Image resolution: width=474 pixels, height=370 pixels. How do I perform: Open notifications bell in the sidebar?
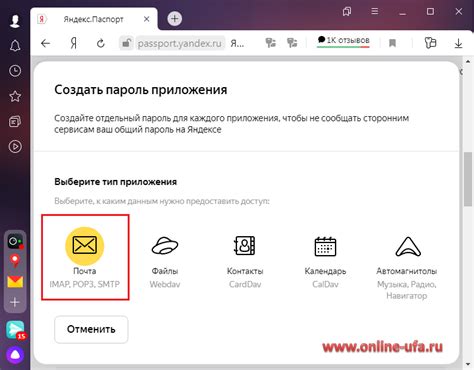(15, 46)
